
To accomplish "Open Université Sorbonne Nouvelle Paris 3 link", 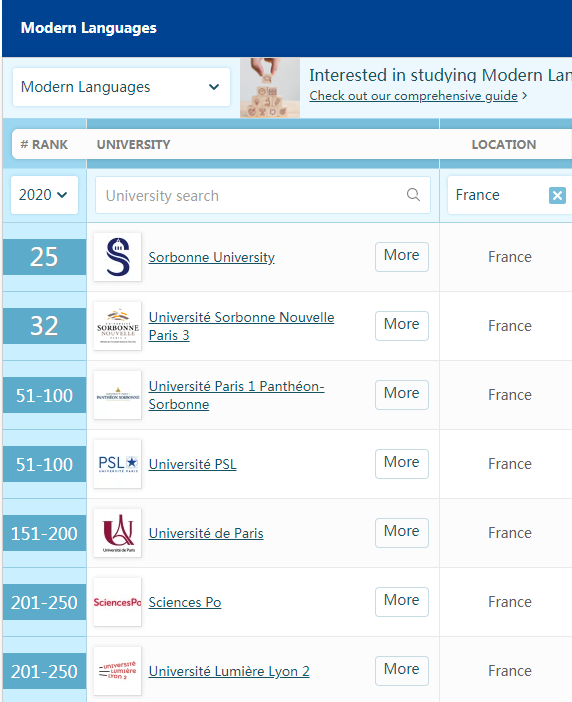I will click(241, 326).
